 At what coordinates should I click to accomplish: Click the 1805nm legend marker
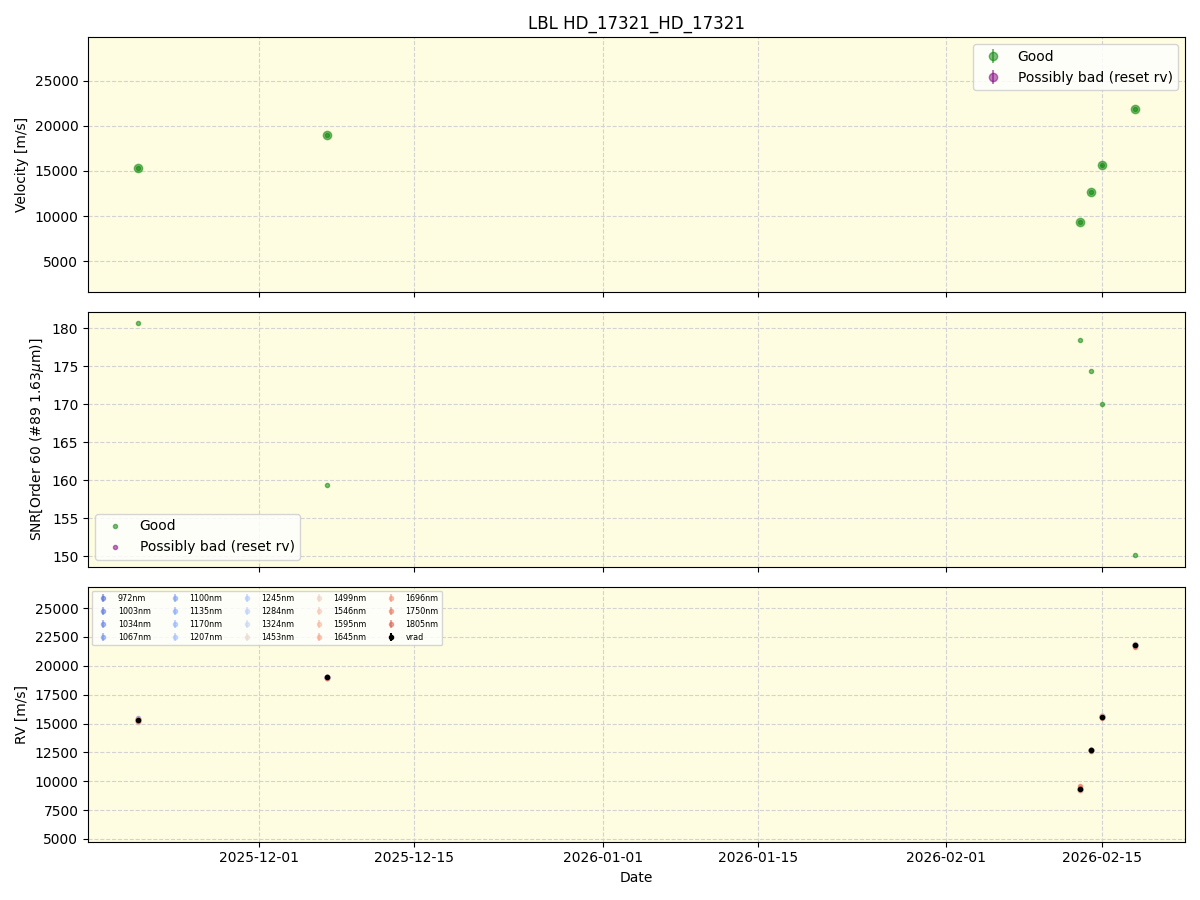391,624
